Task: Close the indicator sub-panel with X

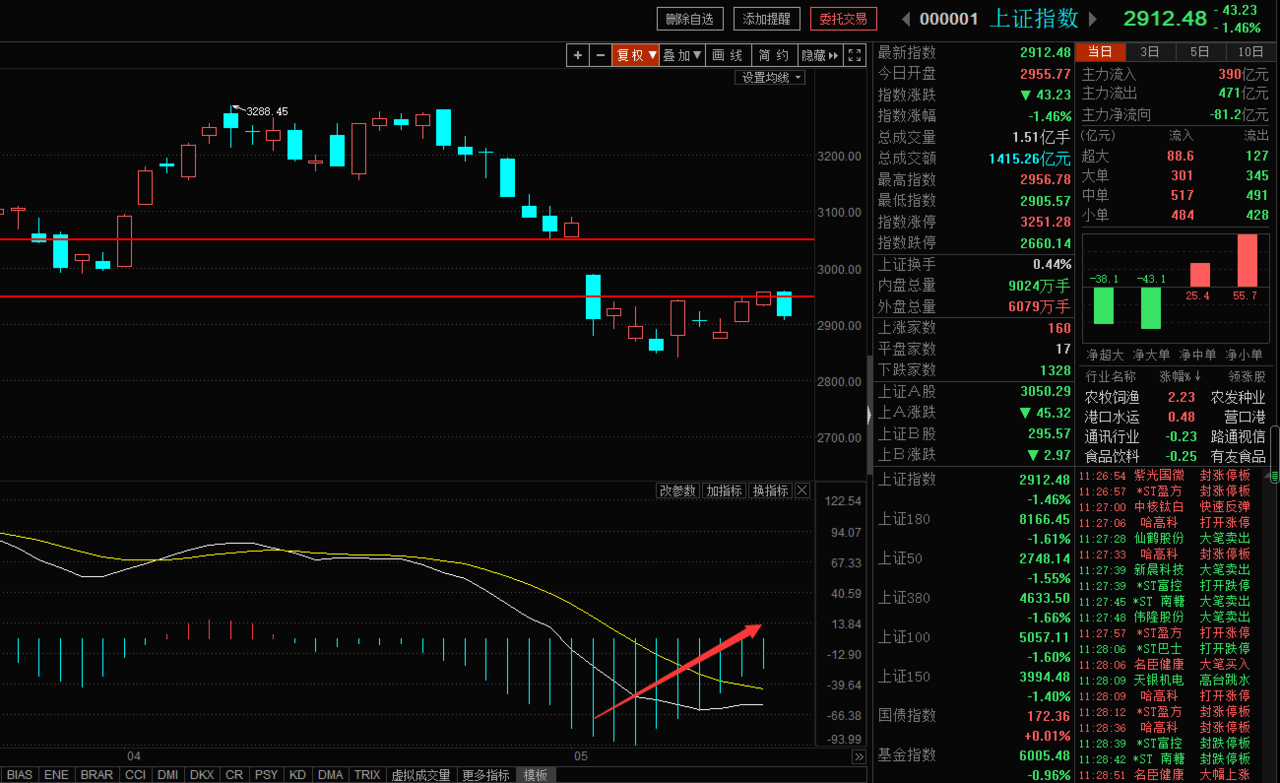Action: (802, 490)
